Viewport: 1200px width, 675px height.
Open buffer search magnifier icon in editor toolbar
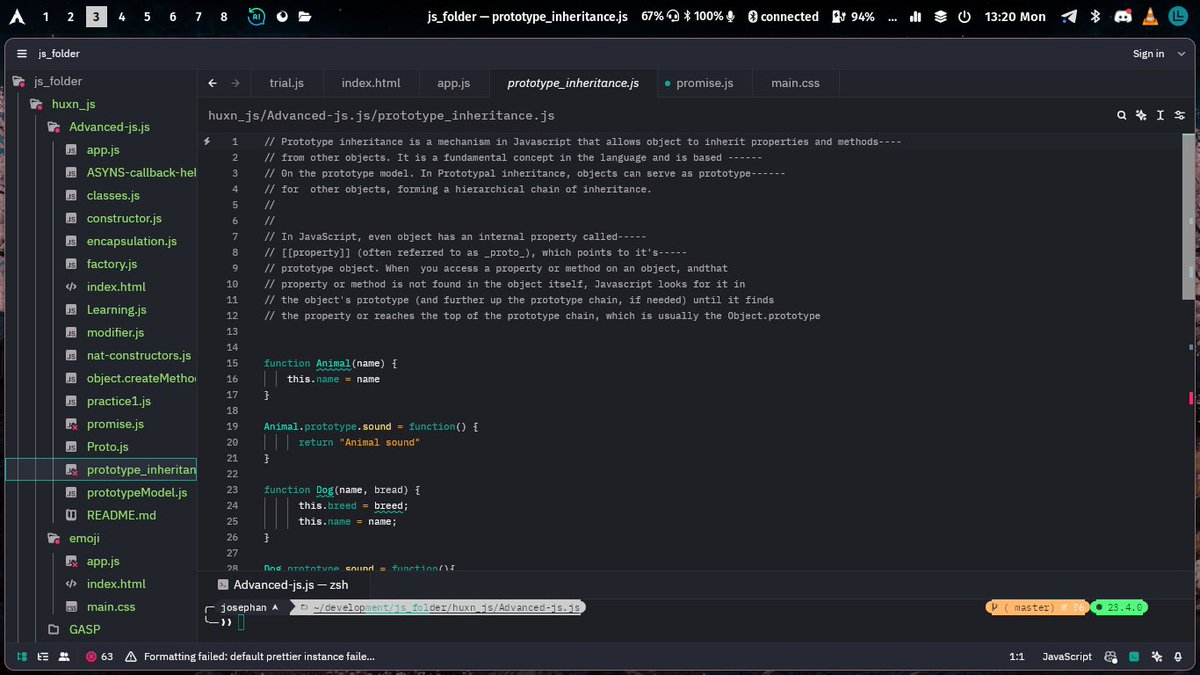point(1122,115)
